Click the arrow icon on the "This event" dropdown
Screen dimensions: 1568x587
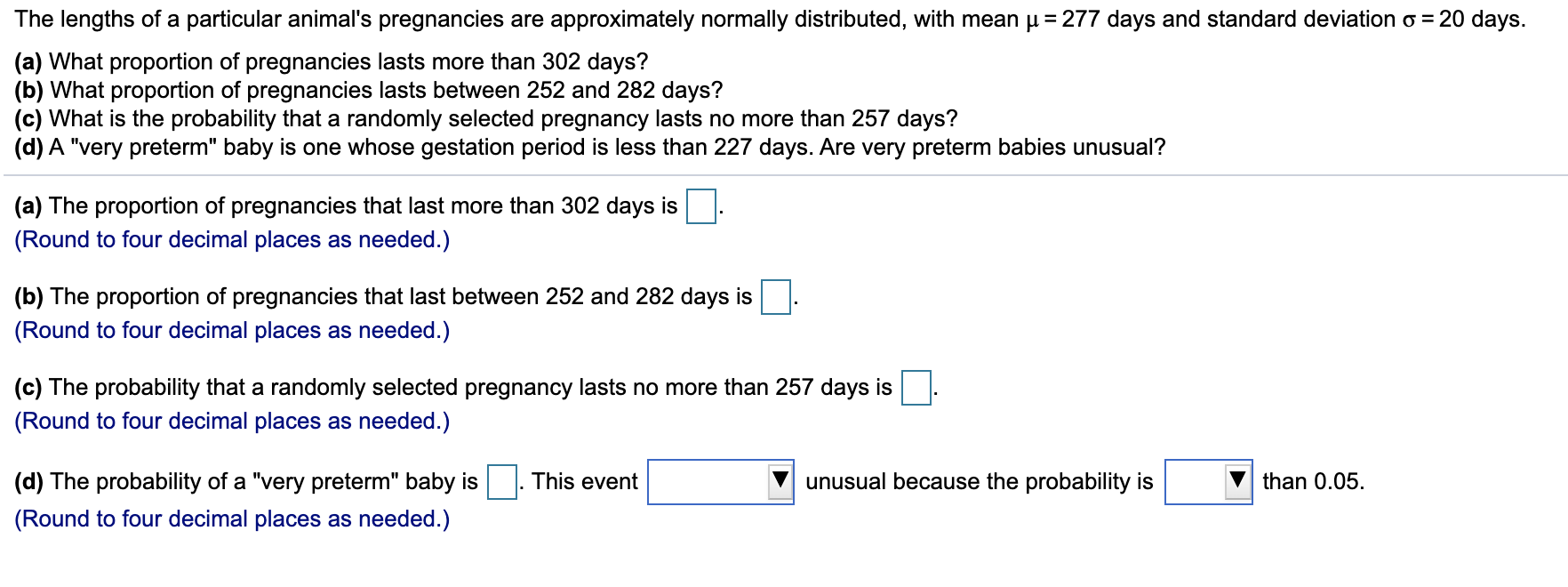tap(780, 481)
